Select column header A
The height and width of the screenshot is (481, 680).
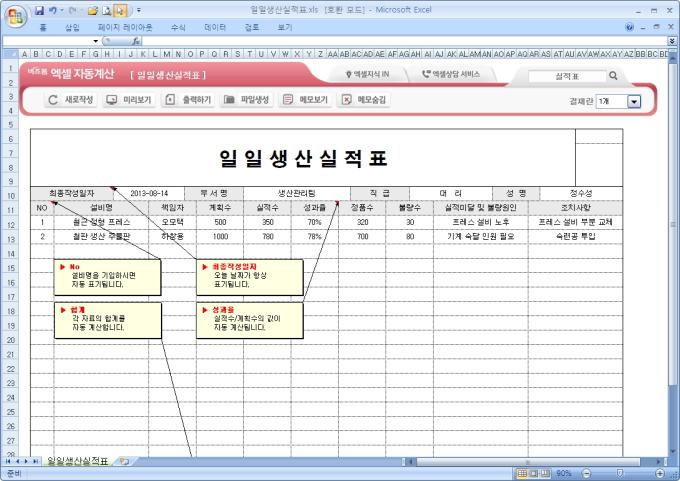tap(25, 54)
